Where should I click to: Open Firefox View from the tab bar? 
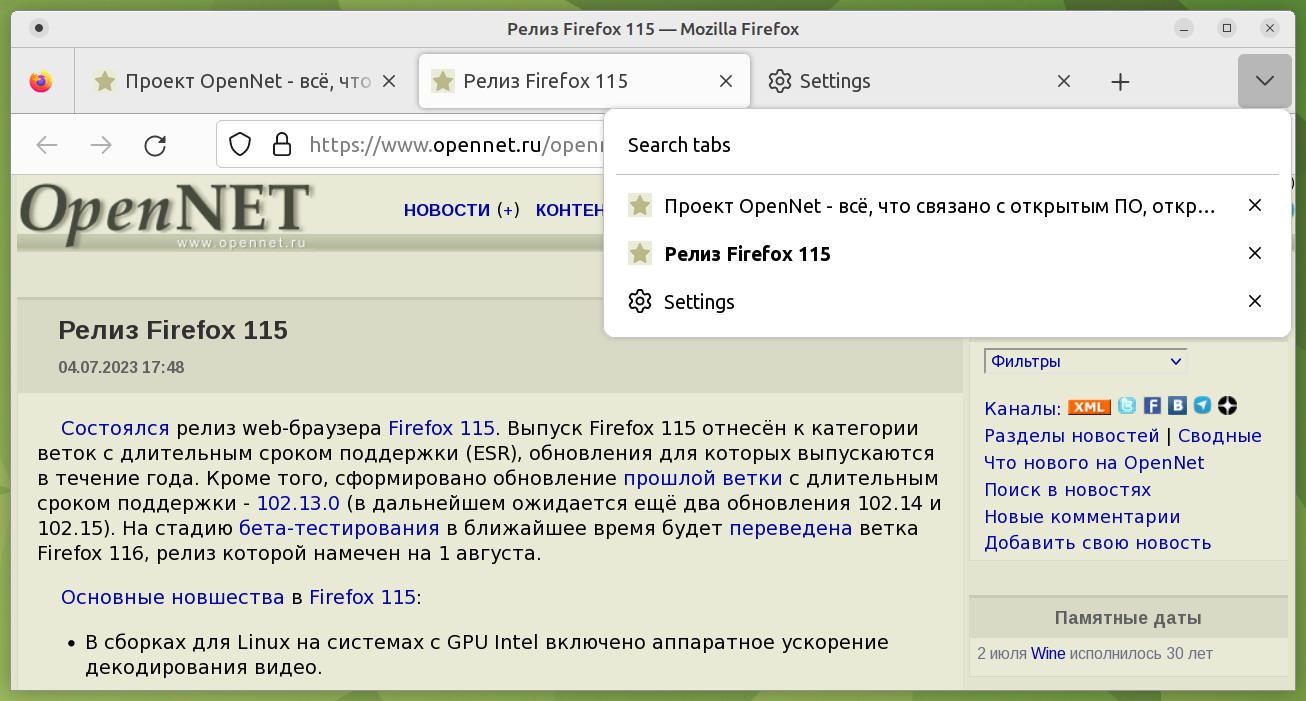[x=41, y=82]
